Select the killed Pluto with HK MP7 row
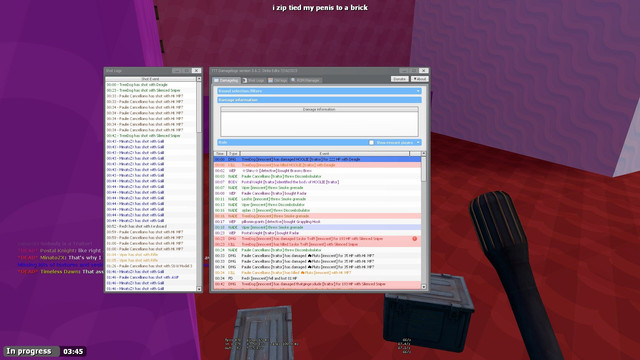 318,273
